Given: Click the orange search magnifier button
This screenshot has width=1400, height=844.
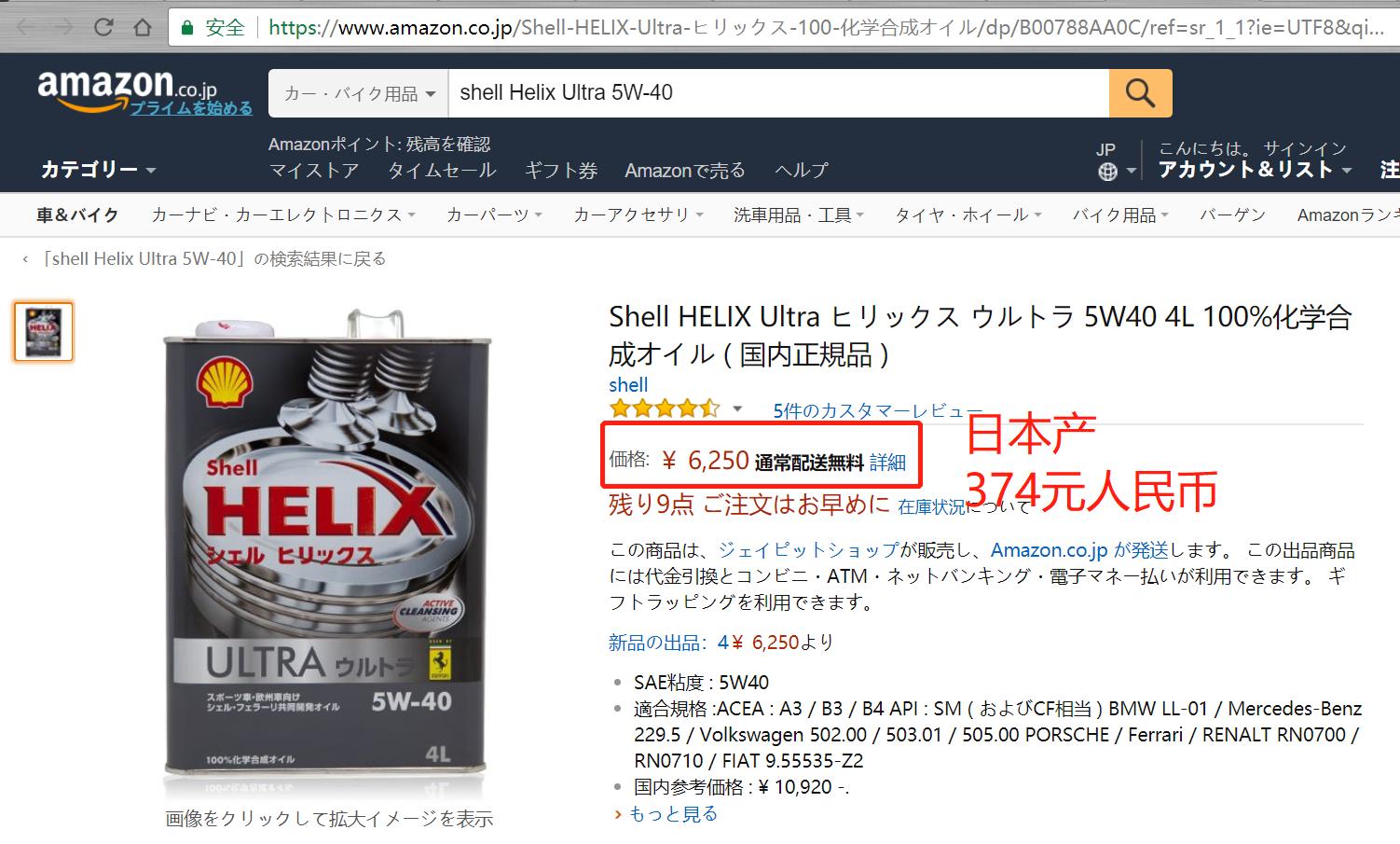Looking at the screenshot, I should [1140, 93].
